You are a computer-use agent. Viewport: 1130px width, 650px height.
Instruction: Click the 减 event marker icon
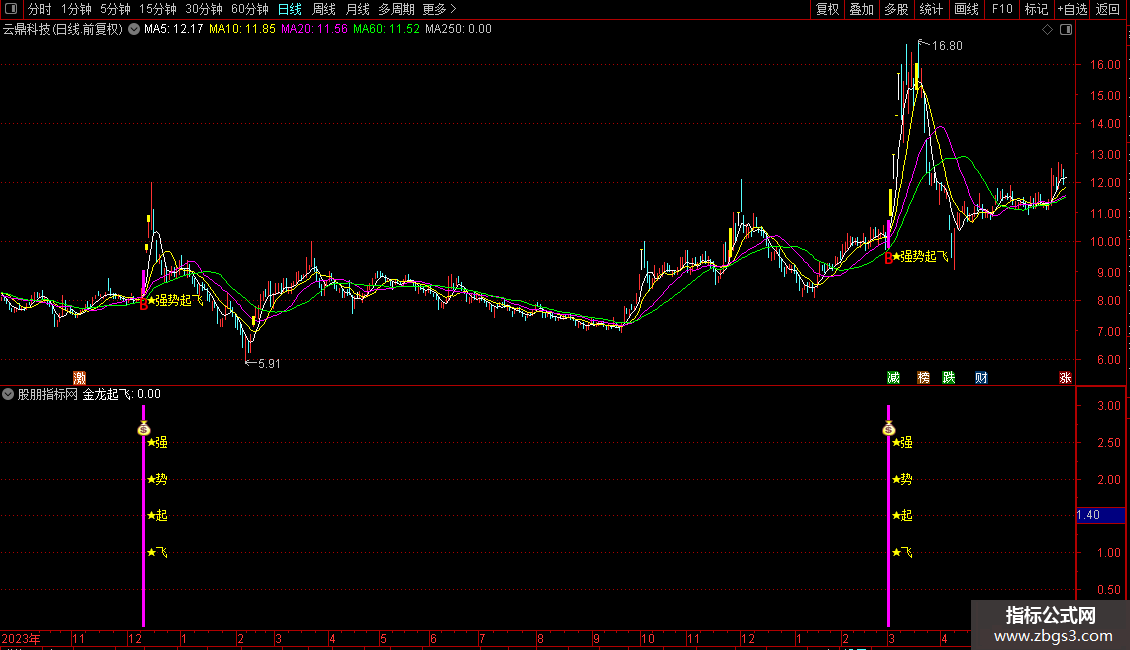(x=893, y=378)
